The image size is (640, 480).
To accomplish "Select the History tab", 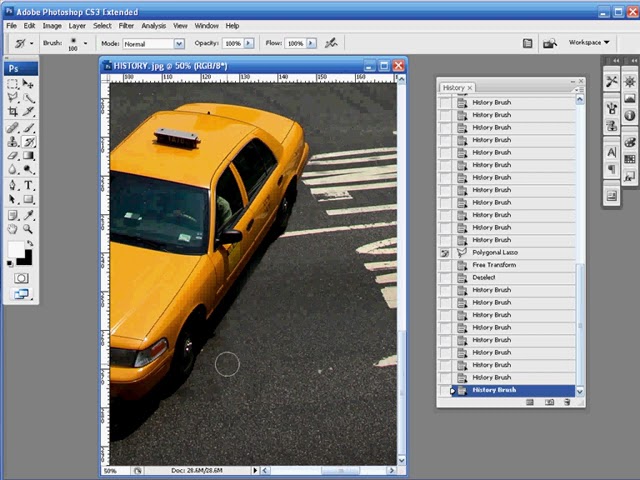I will click(x=457, y=88).
